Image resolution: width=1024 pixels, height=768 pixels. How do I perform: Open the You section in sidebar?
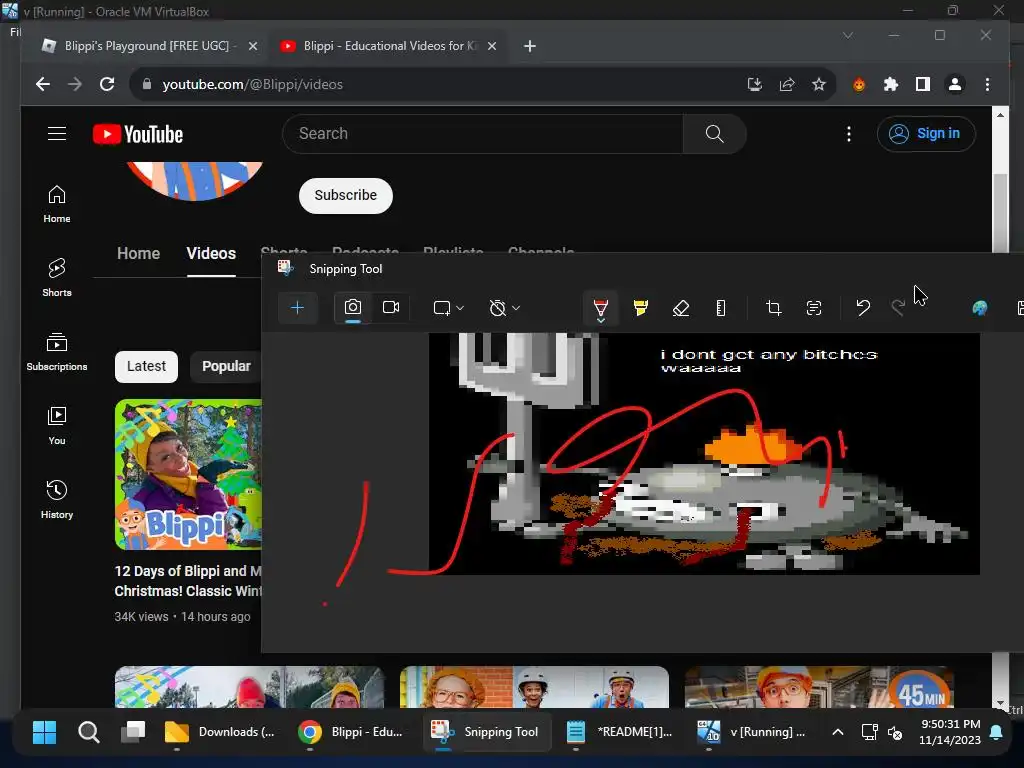pos(57,426)
